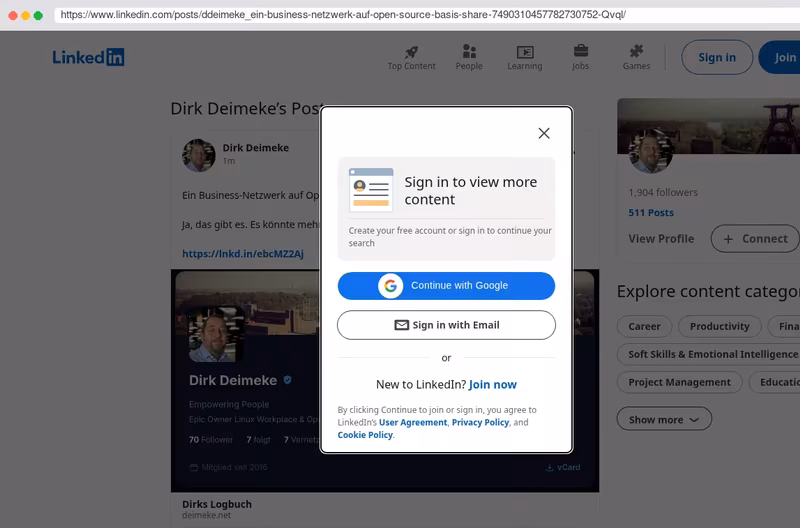800x528 pixels.
Task: Click the red window close dot
Action: (x=13, y=15)
